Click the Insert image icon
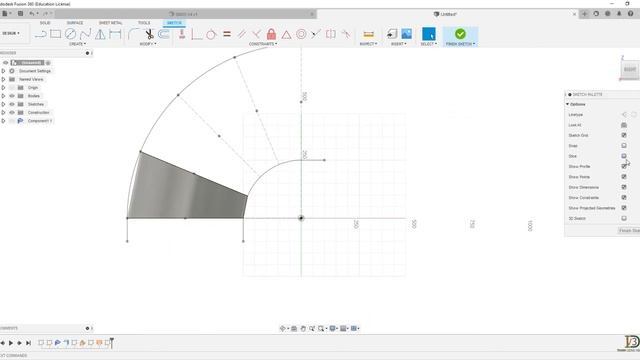Viewport: 640px width, 360px height. [x=407, y=34]
